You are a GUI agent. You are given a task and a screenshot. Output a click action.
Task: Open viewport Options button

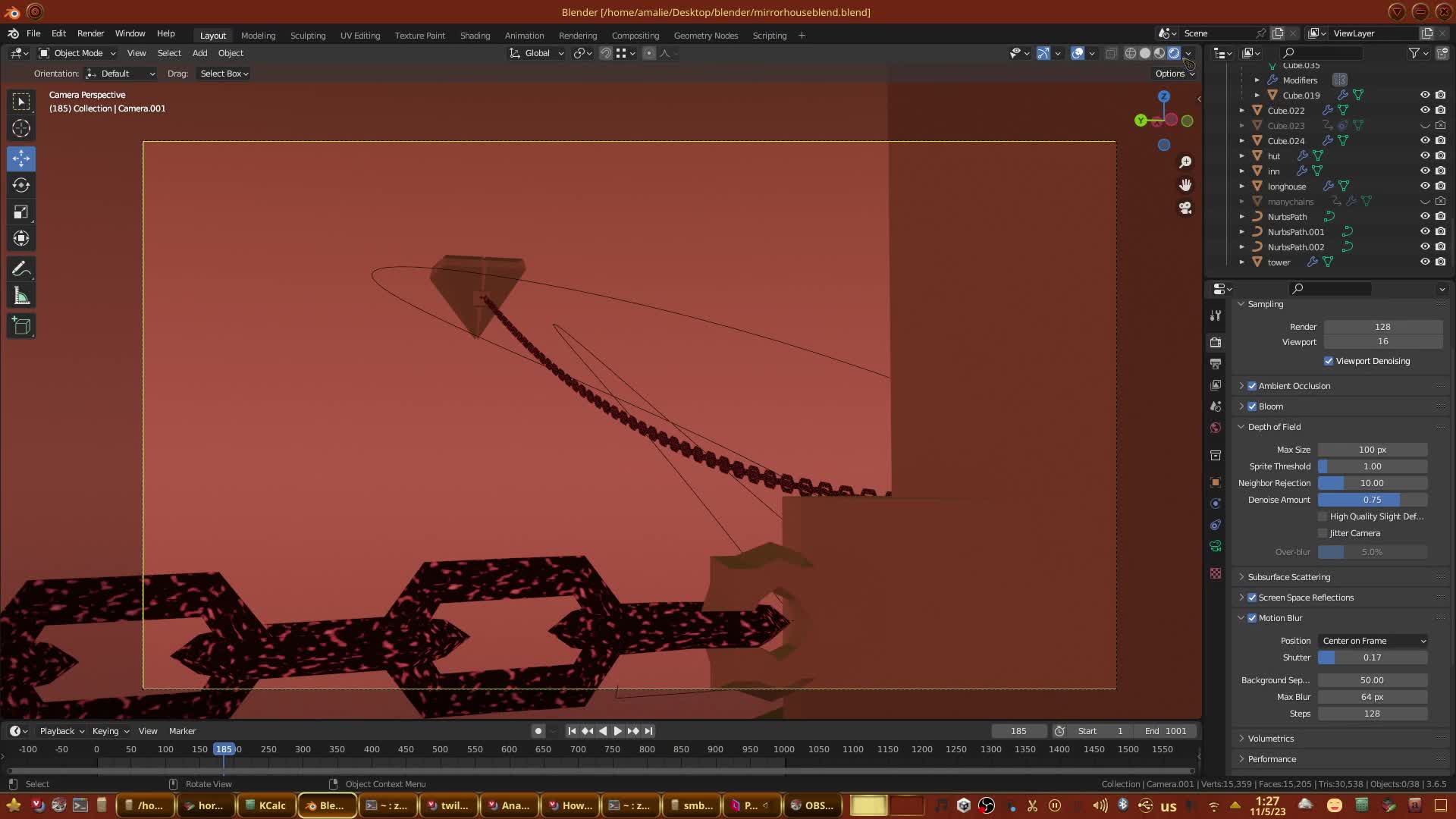tap(1174, 74)
